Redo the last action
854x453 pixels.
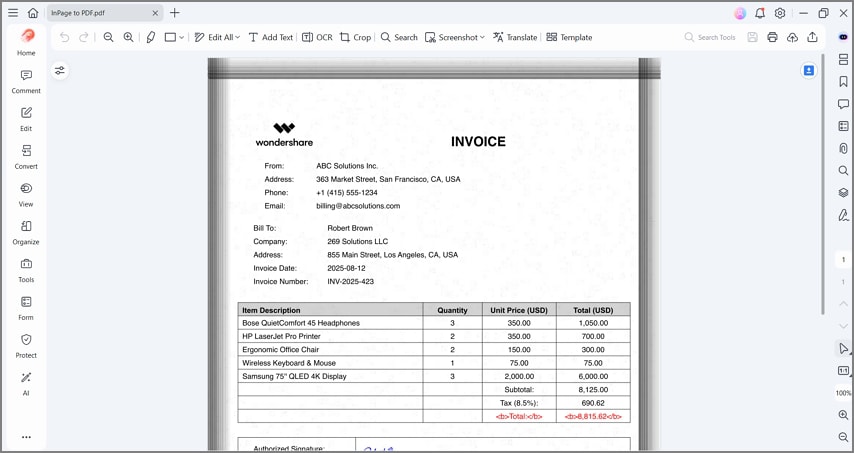pos(84,37)
